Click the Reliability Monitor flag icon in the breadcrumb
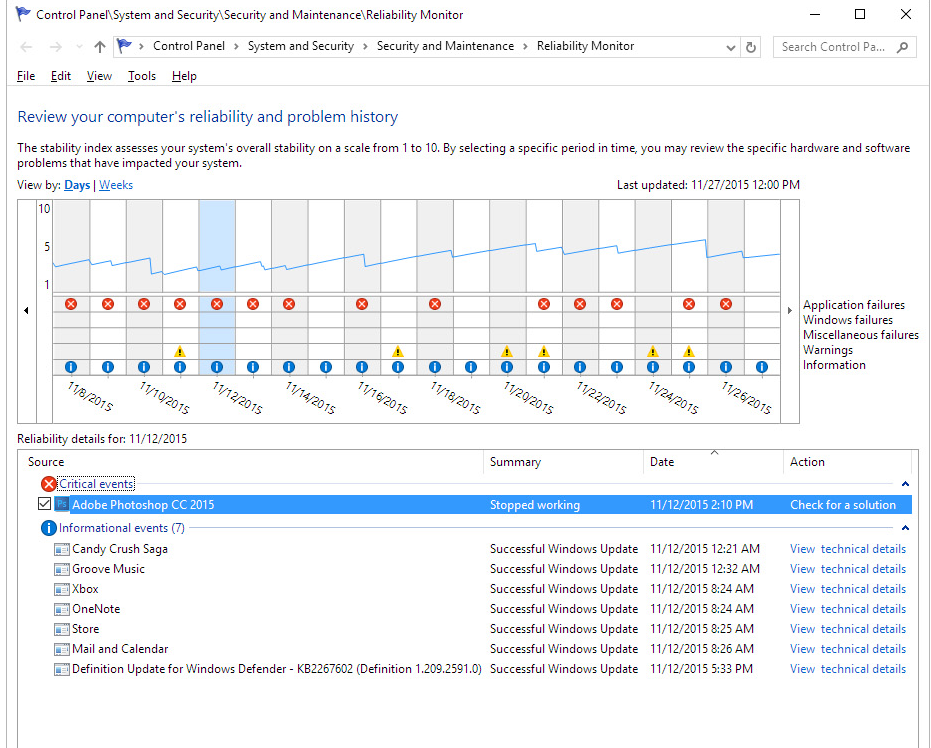 coord(124,46)
